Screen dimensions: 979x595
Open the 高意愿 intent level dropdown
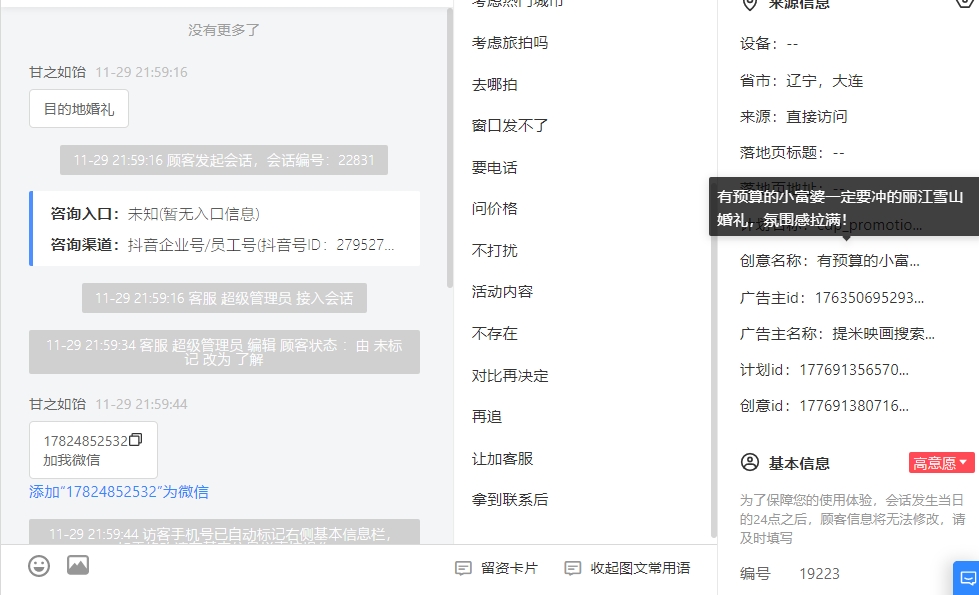pyautogui.click(x=941, y=463)
